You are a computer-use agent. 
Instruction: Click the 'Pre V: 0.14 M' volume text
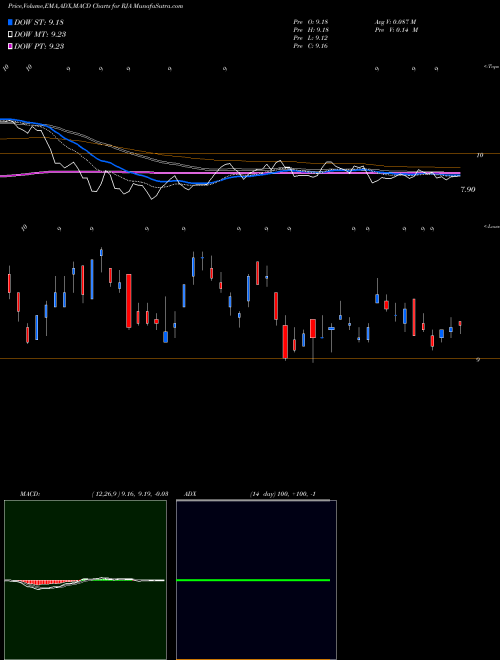pyautogui.click(x=396, y=30)
